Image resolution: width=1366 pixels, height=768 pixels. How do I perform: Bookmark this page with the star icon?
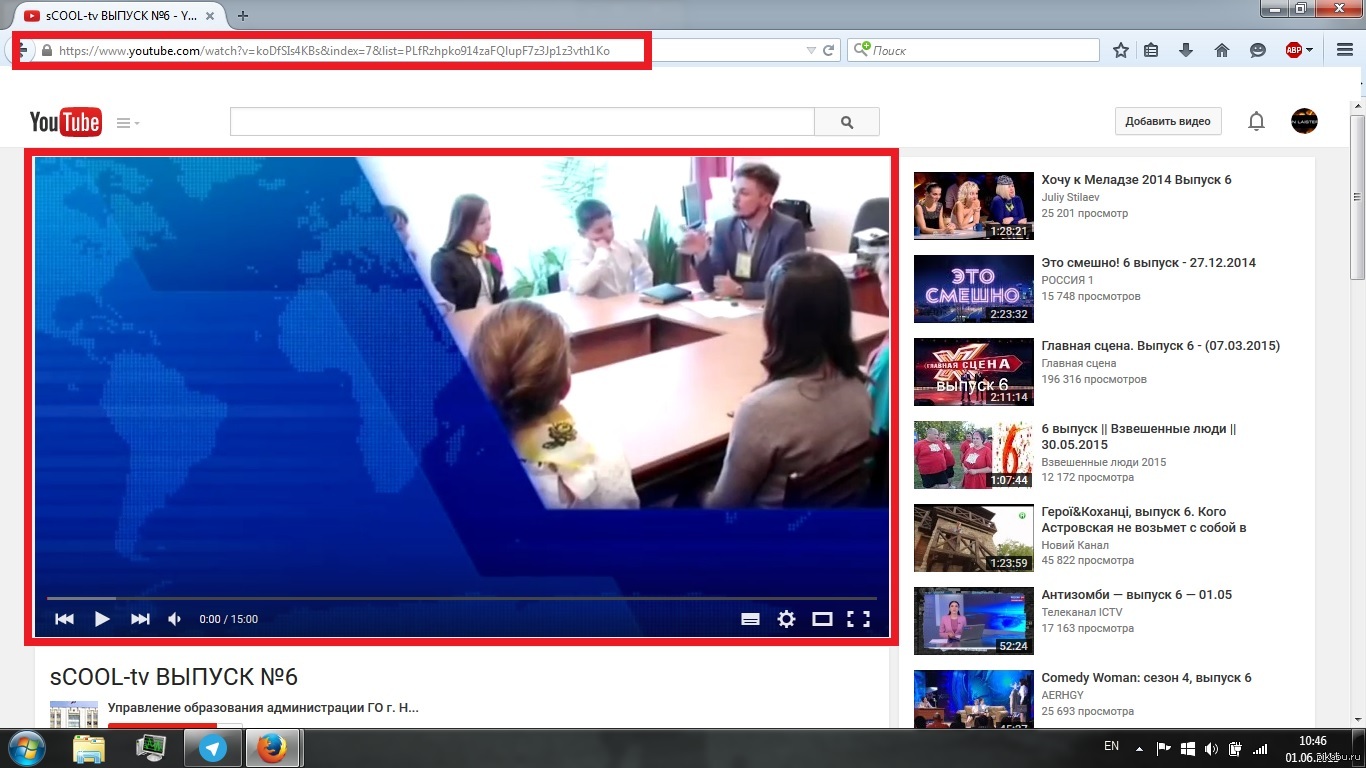click(x=1121, y=50)
